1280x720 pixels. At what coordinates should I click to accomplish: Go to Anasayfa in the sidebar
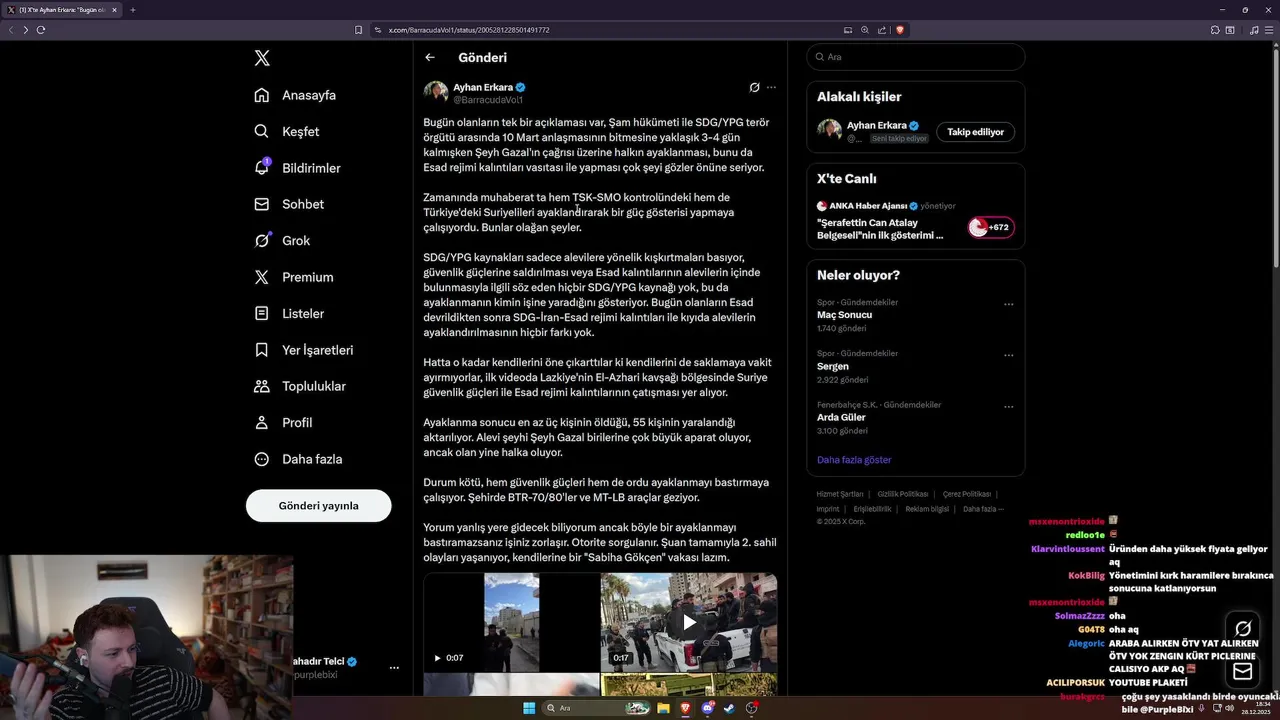coord(295,95)
